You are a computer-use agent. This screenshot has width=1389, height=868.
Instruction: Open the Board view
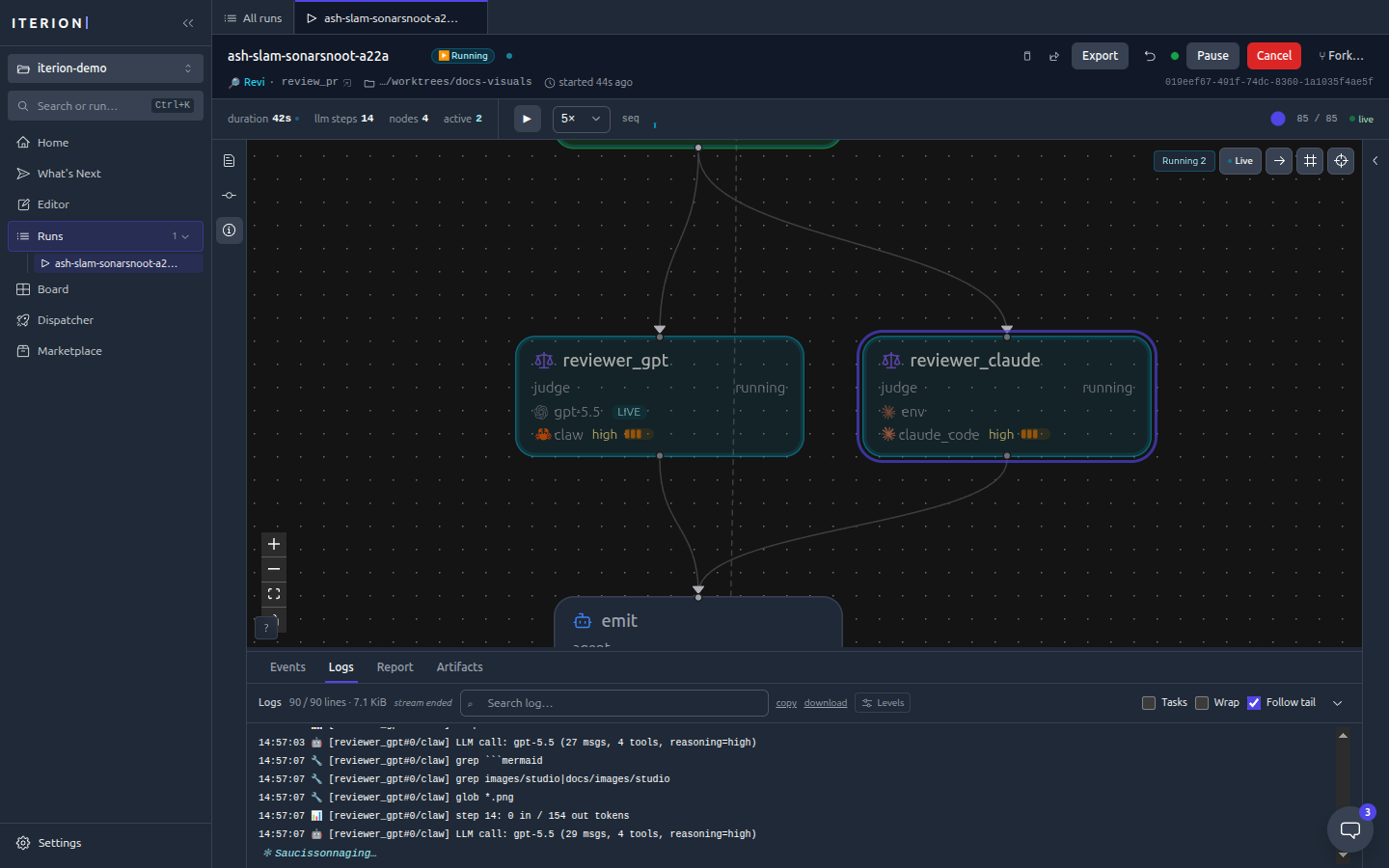point(106,289)
